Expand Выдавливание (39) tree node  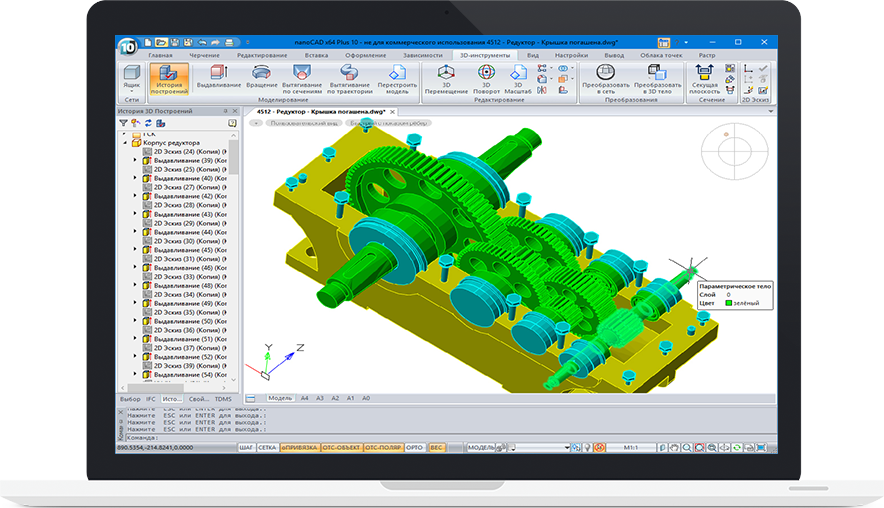pyautogui.click(x=135, y=161)
